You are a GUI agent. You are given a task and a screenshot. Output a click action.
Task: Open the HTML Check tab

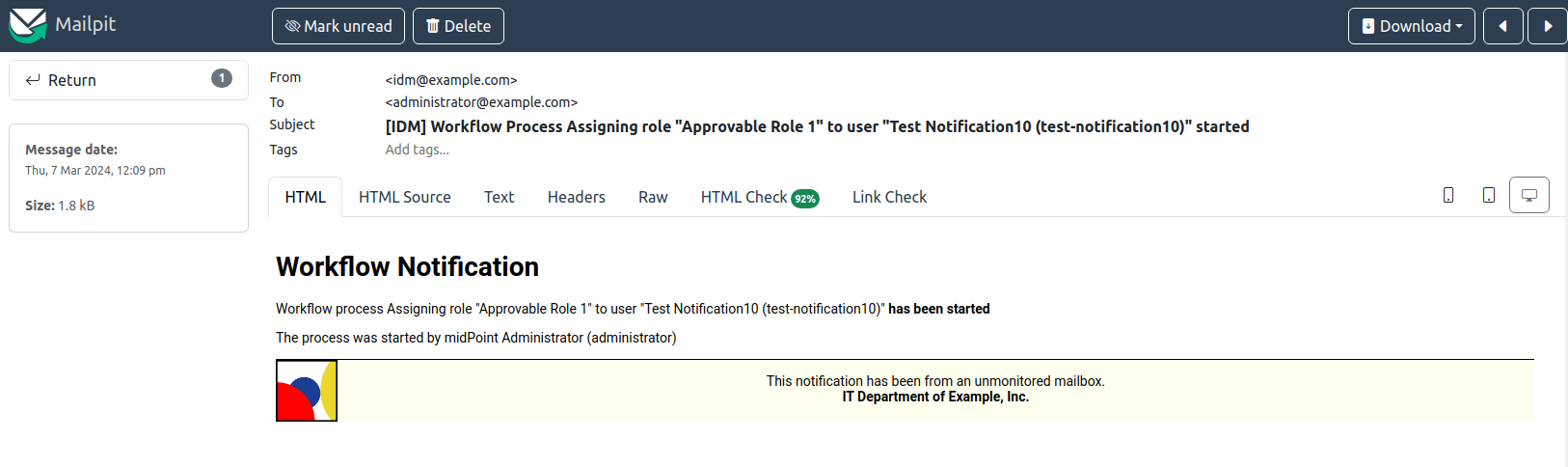click(x=743, y=197)
